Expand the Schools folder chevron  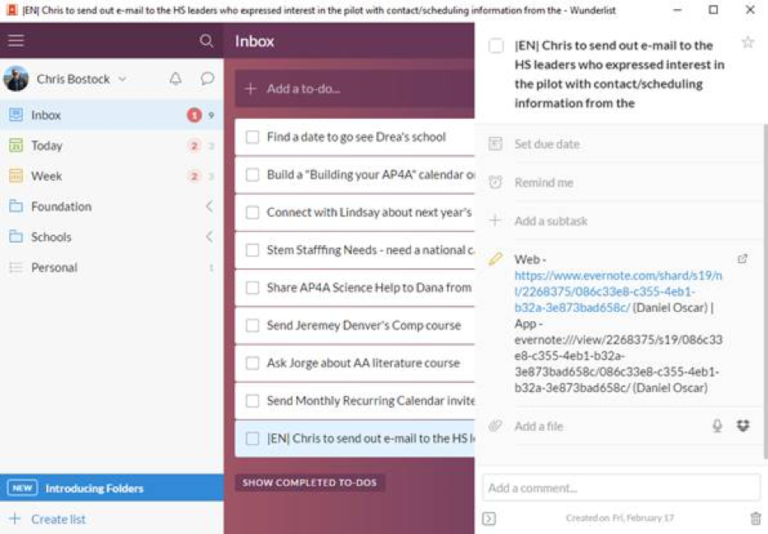[209, 237]
